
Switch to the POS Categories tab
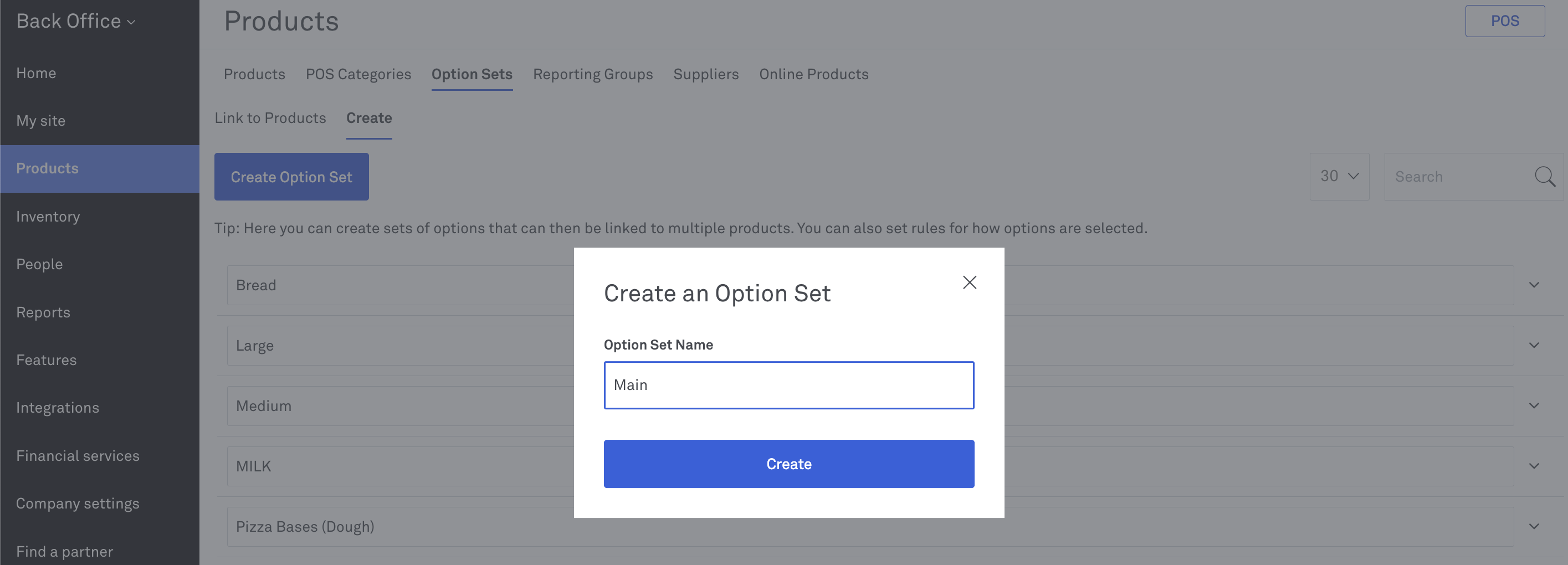(x=358, y=74)
